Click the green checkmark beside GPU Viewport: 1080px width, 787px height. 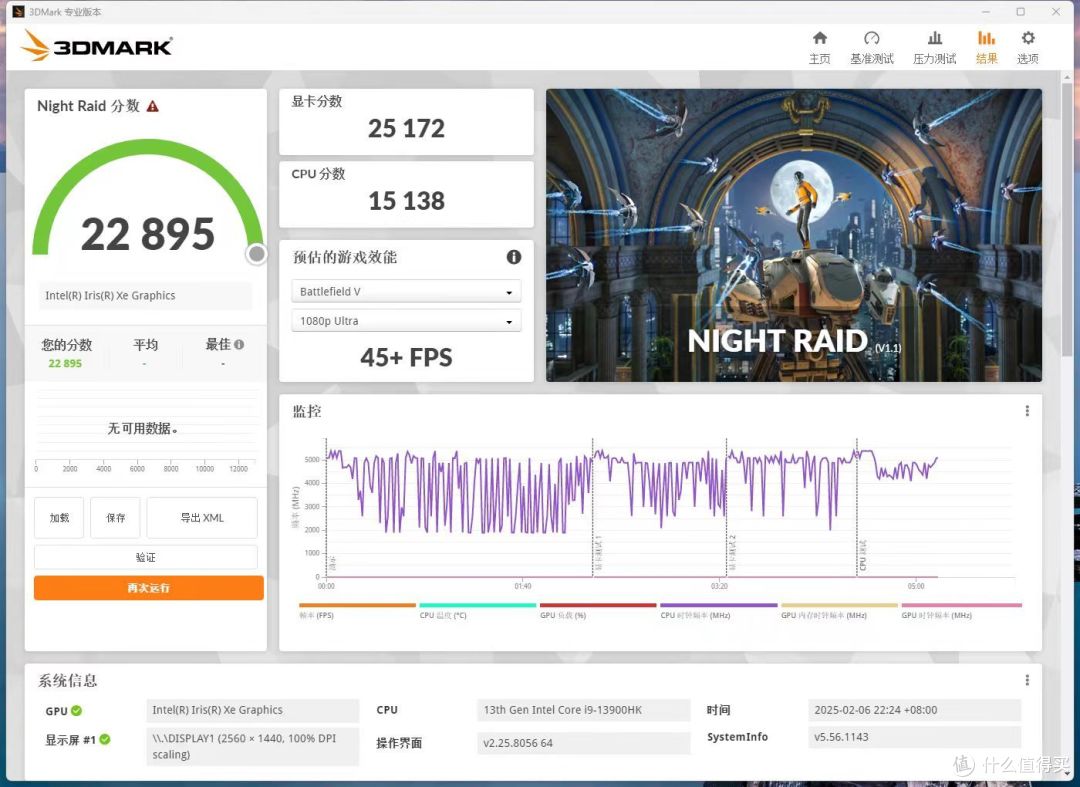76,711
